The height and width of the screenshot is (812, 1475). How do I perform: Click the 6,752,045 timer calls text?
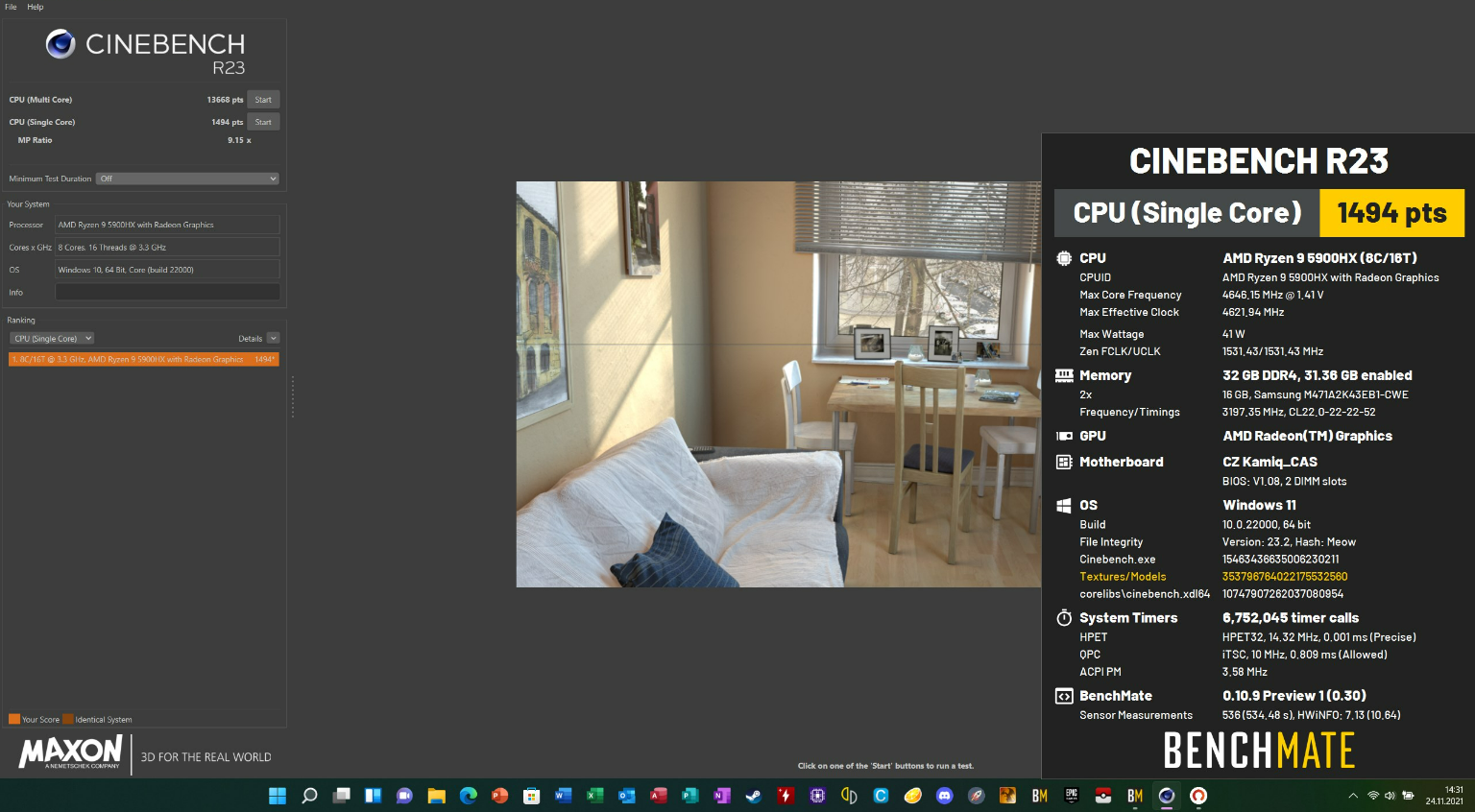[x=1291, y=618]
